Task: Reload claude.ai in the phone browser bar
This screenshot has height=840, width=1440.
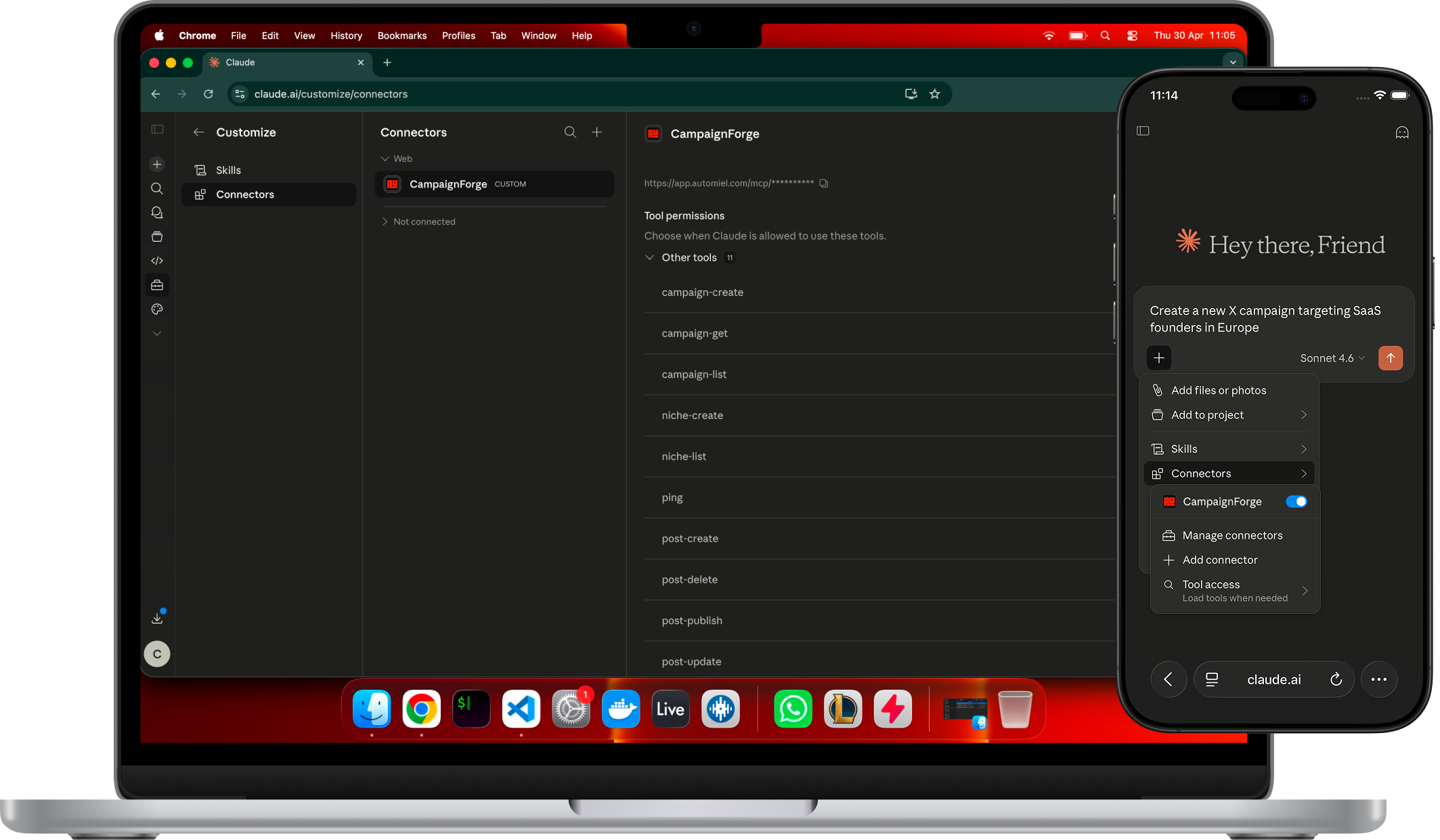Action: [1336, 680]
